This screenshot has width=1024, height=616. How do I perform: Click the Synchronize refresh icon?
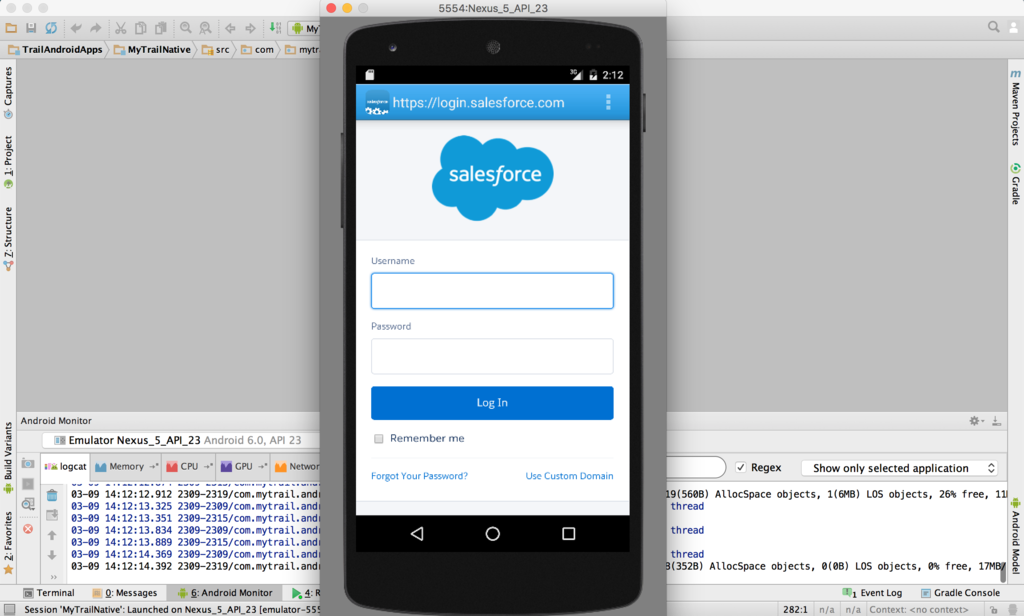click(51, 28)
